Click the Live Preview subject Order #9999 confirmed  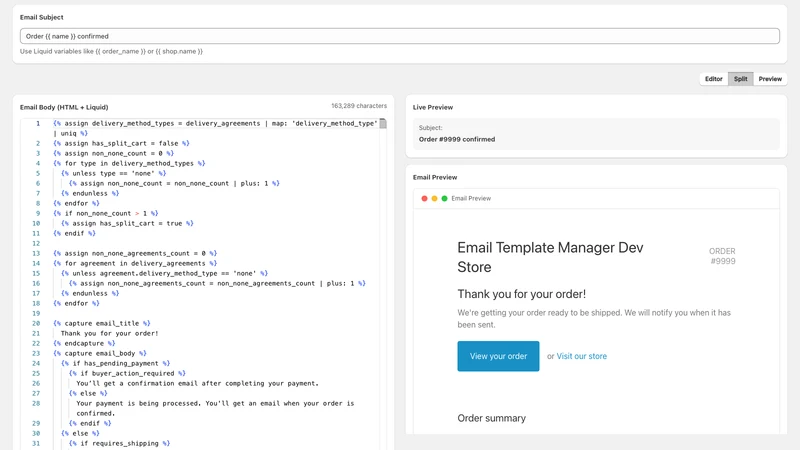(x=457, y=139)
